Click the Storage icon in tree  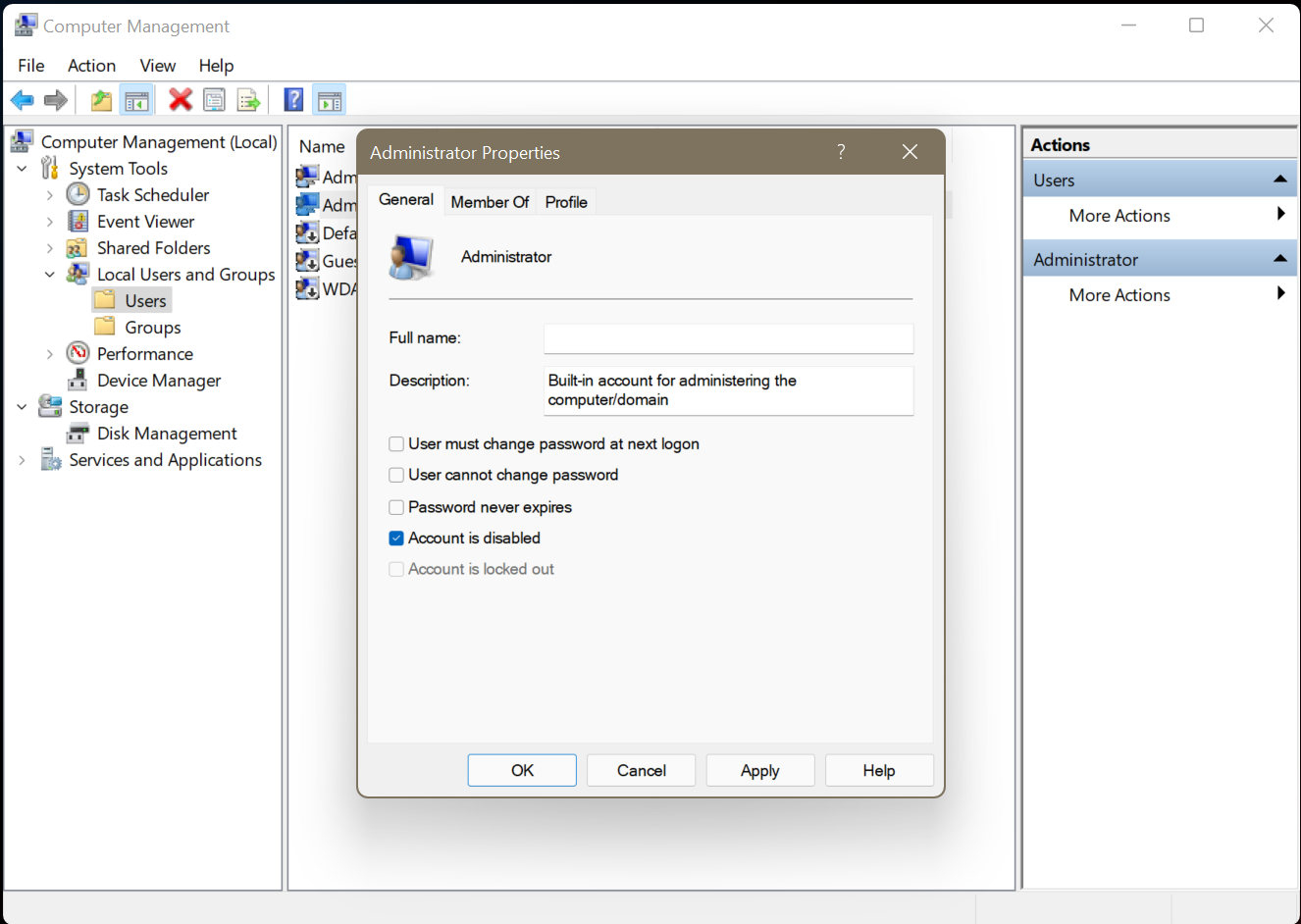click(50, 406)
